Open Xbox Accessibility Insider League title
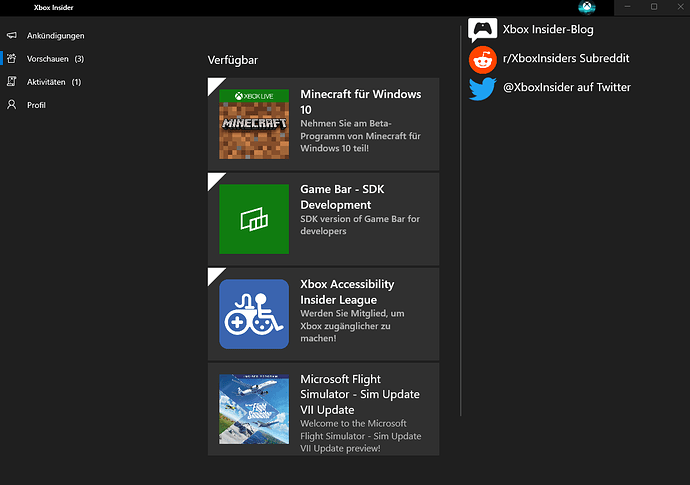This screenshot has width=690, height=485. (x=347, y=292)
